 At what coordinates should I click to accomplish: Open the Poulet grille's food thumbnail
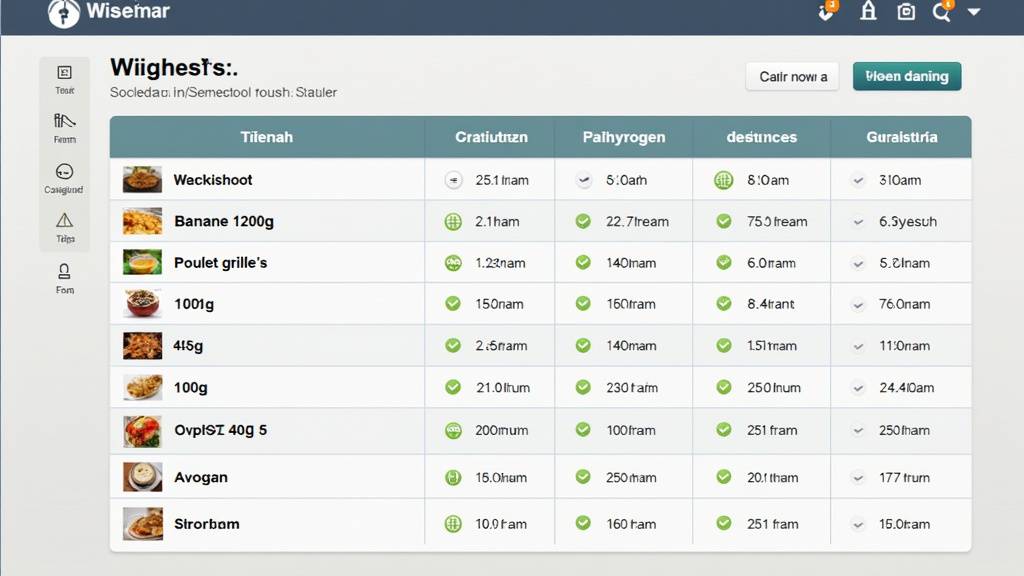point(142,263)
